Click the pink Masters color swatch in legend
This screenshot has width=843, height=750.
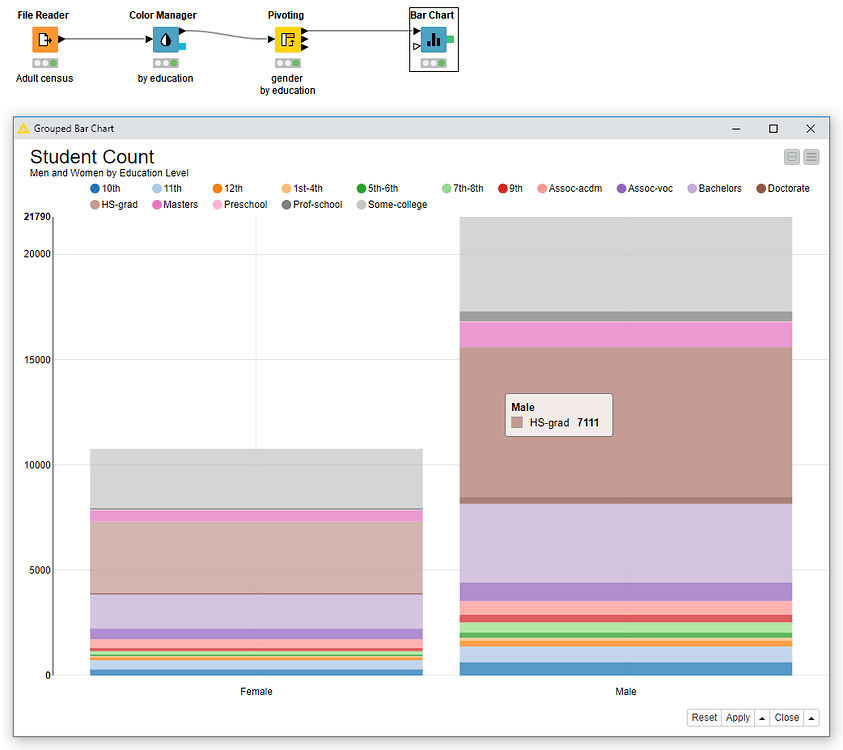[x=157, y=205]
